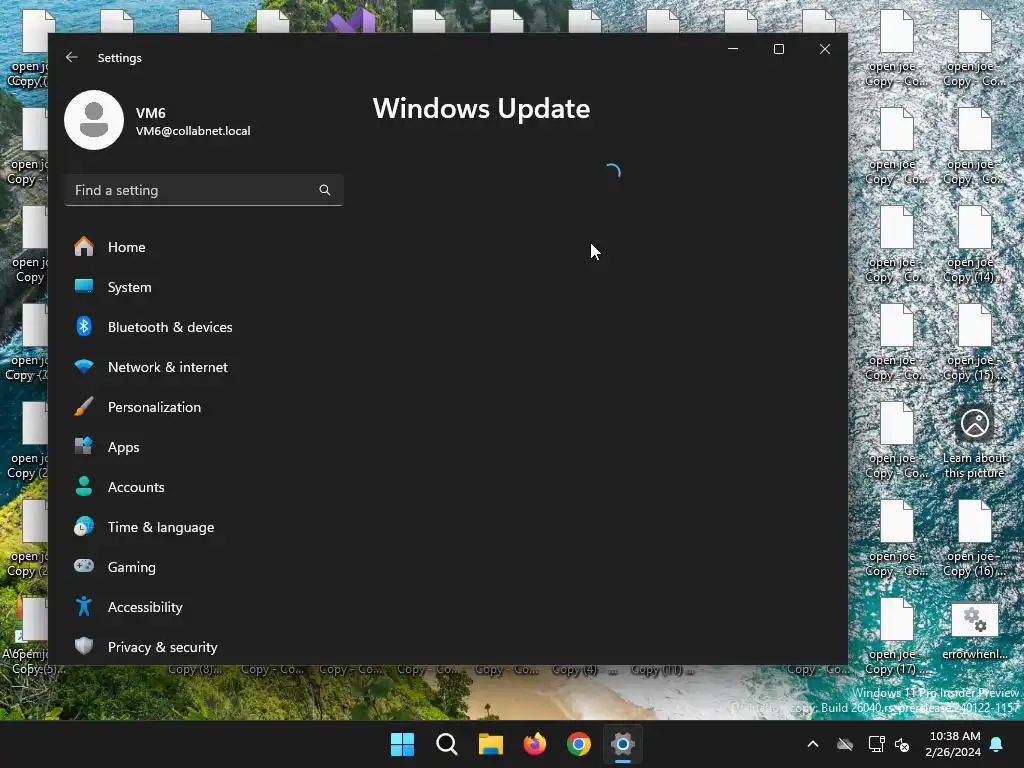Show hidden system tray icons

[x=813, y=744]
